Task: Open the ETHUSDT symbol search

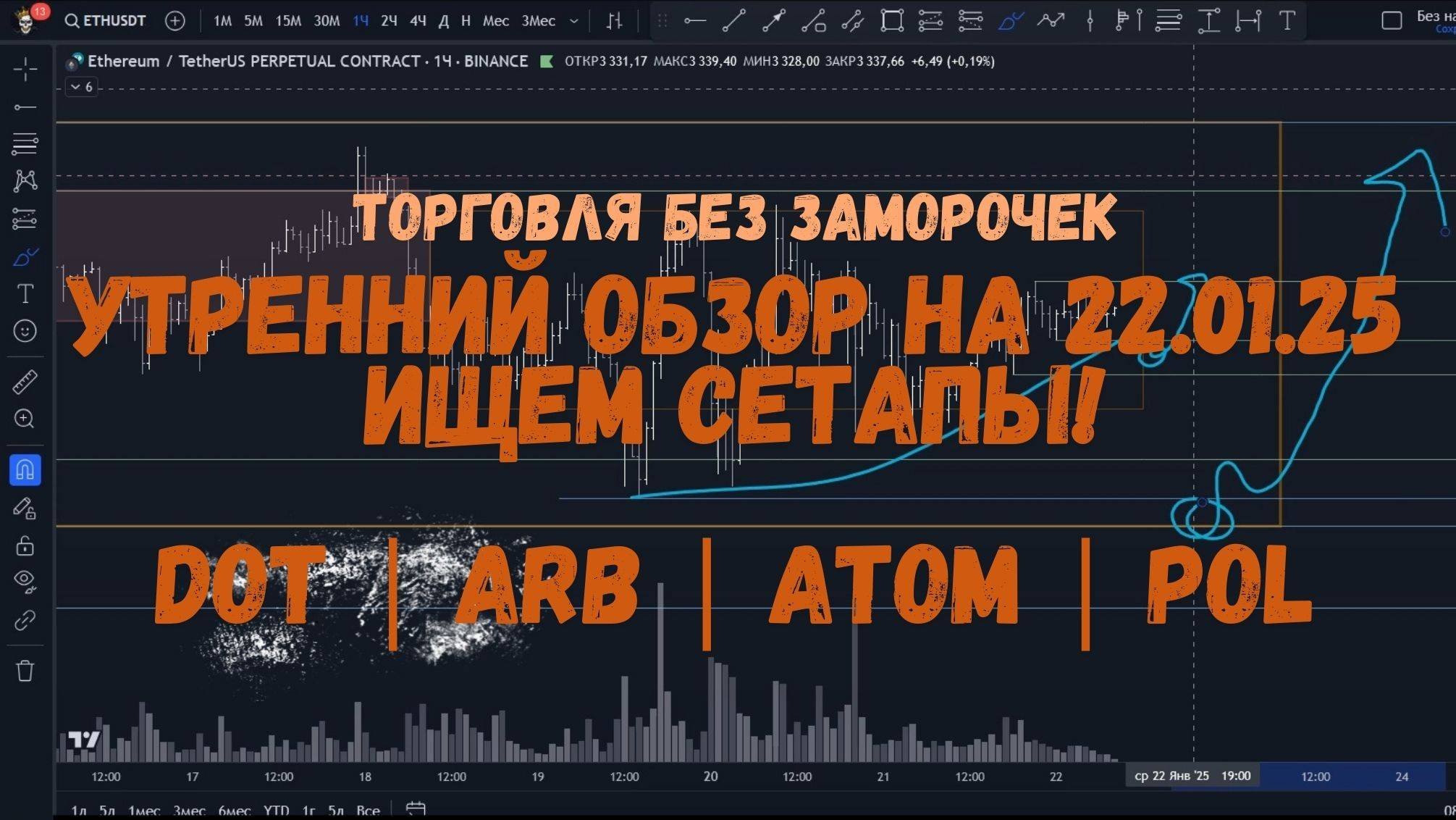Action: (x=106, y=21)
